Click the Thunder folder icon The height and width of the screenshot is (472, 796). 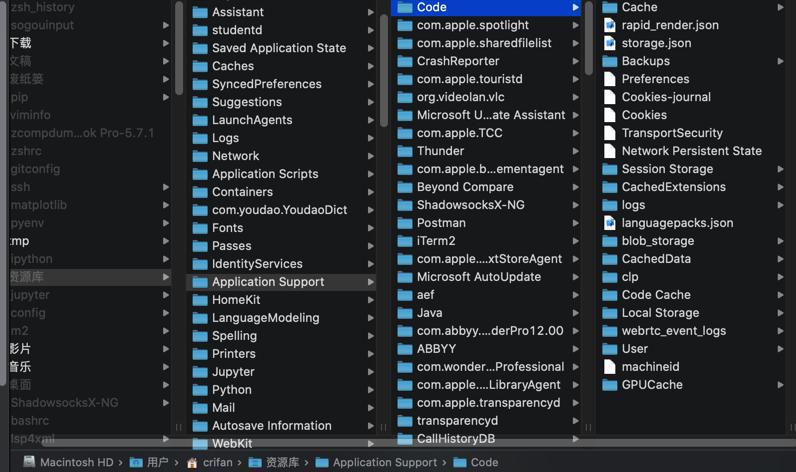pyautogui.click(x=405, y=151)
